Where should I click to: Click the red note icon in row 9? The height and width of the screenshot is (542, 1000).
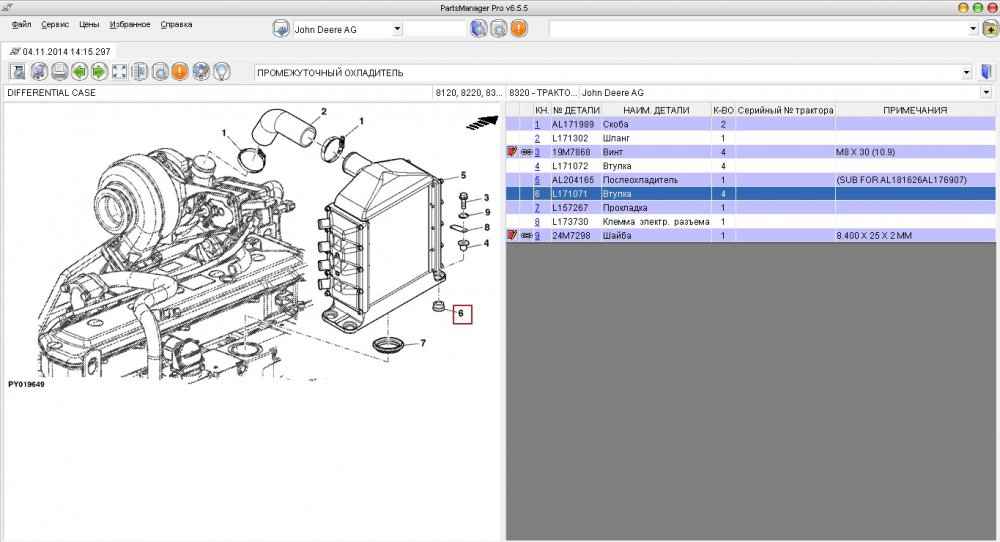click(x=512, y=236)
